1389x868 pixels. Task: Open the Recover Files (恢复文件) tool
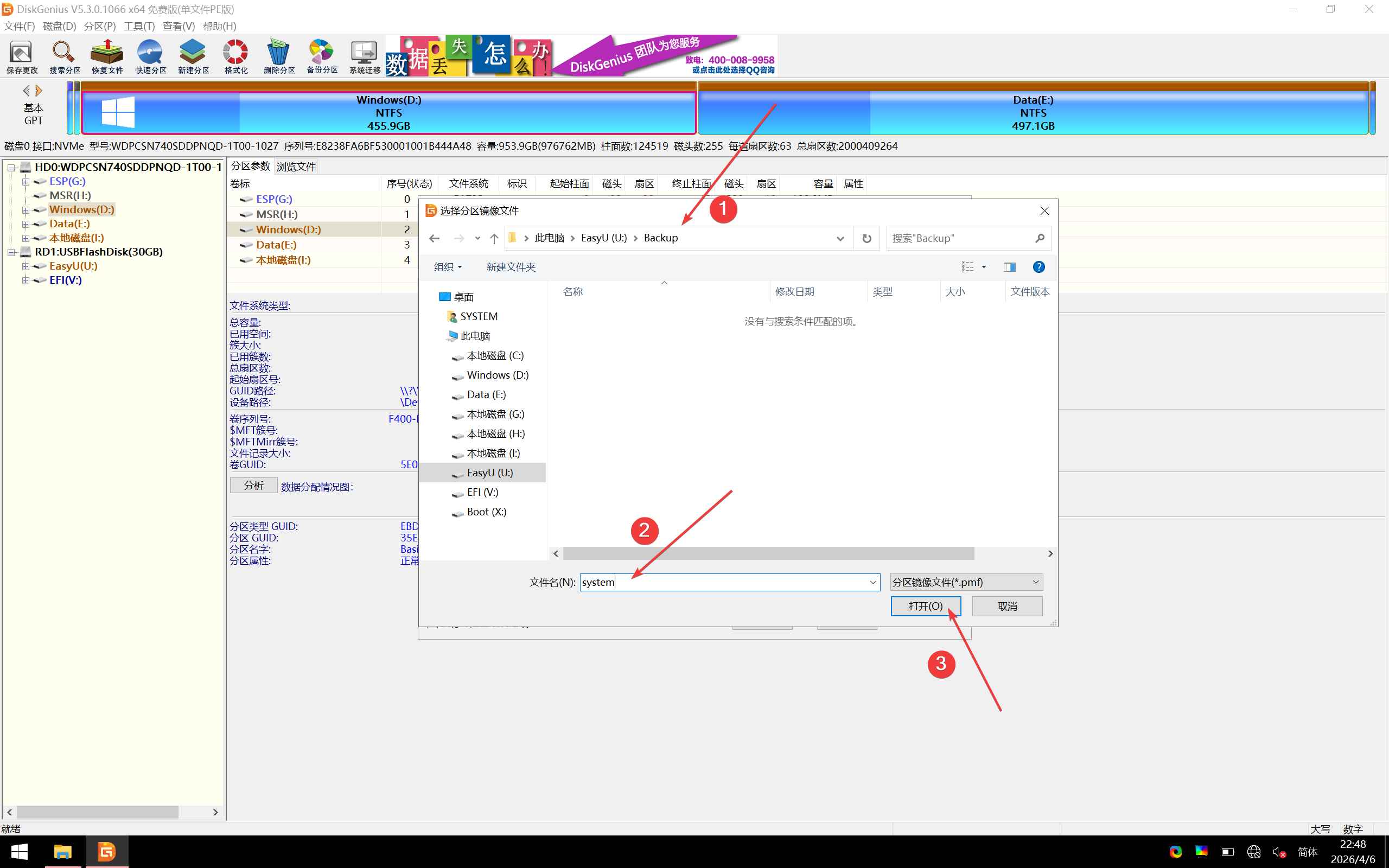107,56
